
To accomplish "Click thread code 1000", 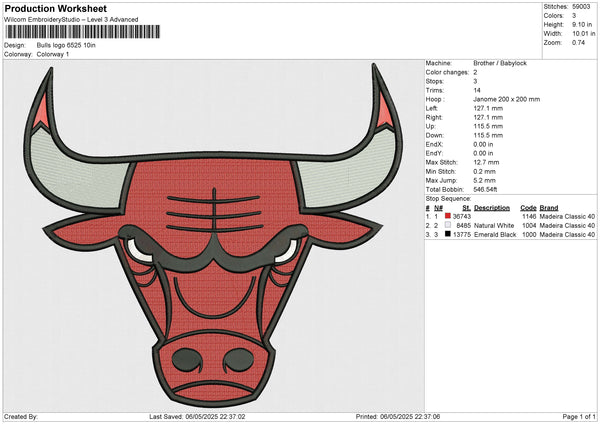I will [x=529, y=235].
